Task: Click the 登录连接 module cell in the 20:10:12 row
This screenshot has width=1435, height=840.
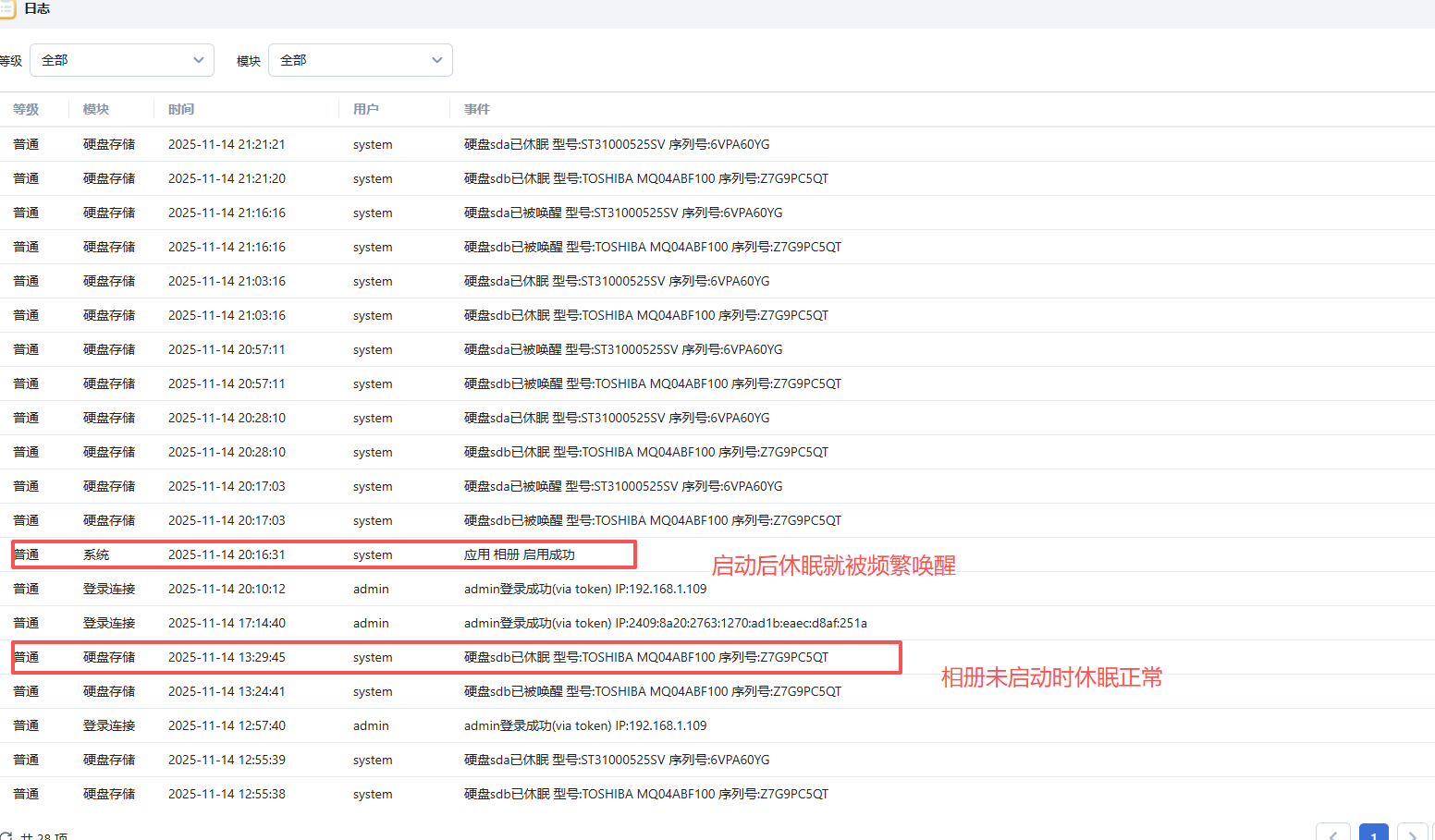Action: (109, 589)
